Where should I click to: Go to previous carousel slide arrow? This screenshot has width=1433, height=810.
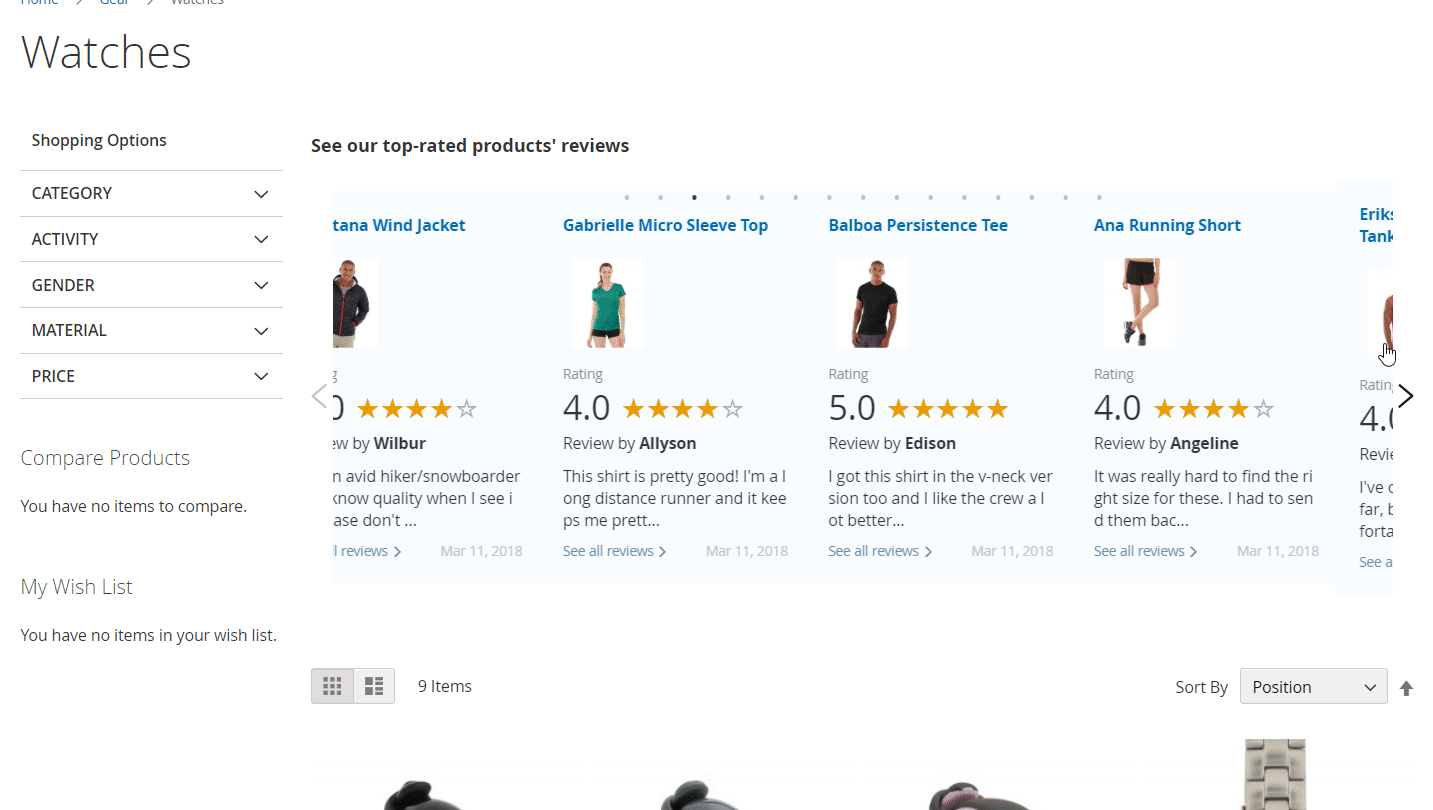[320, 396]
